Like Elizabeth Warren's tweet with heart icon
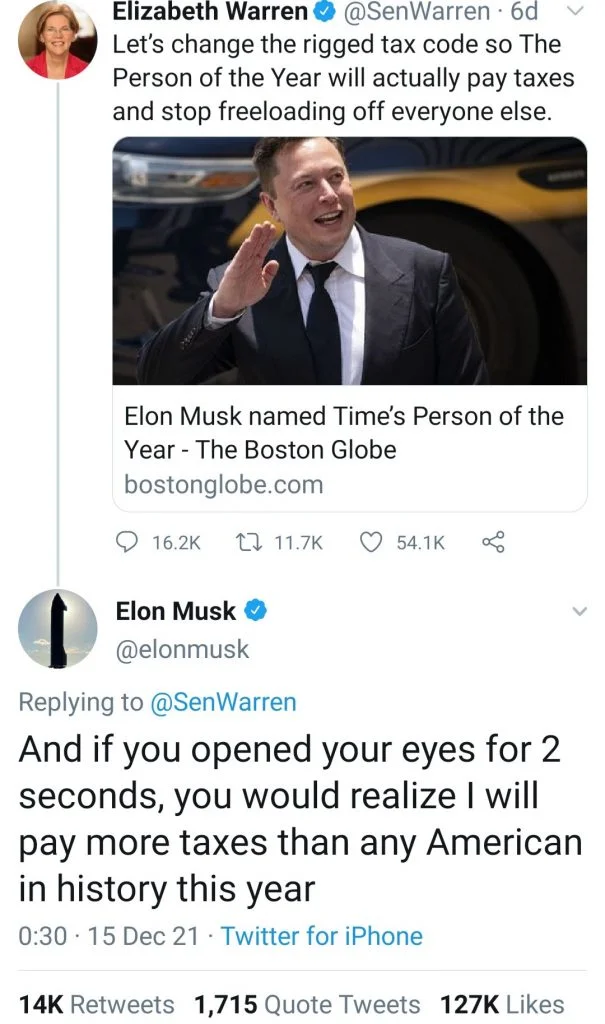Viewport: 605px width, 1024px height. [x=371, y=542]
